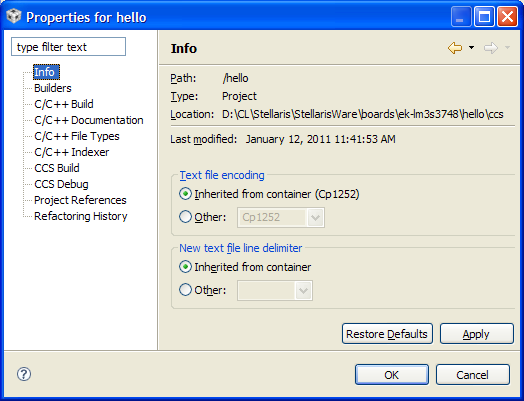The image size is (524, 401).
Task: Click the Properties window title icon
Action: [x=14, y=16]
